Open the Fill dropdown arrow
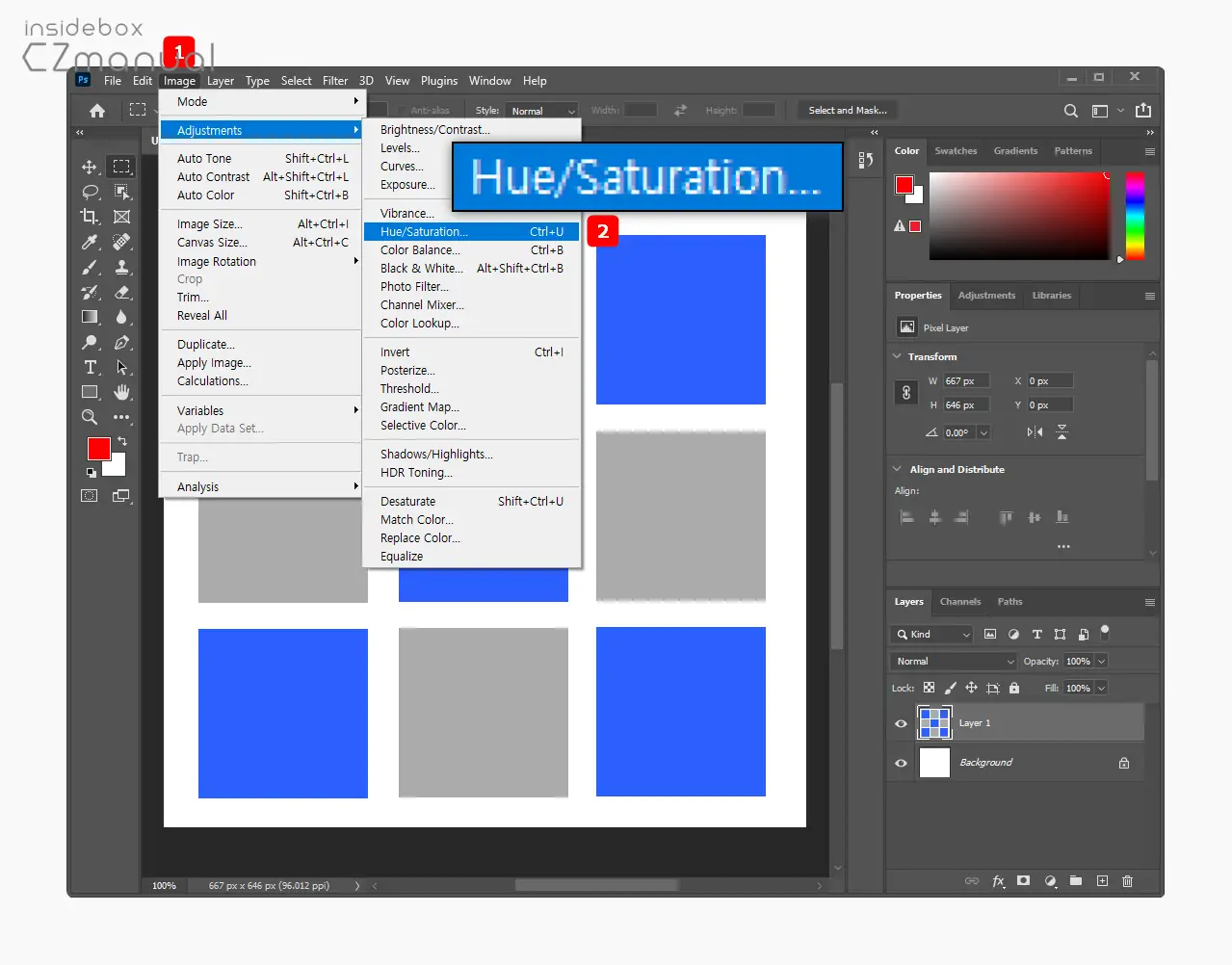Viewport: 1232px width, 965px height. point(1101,689)
